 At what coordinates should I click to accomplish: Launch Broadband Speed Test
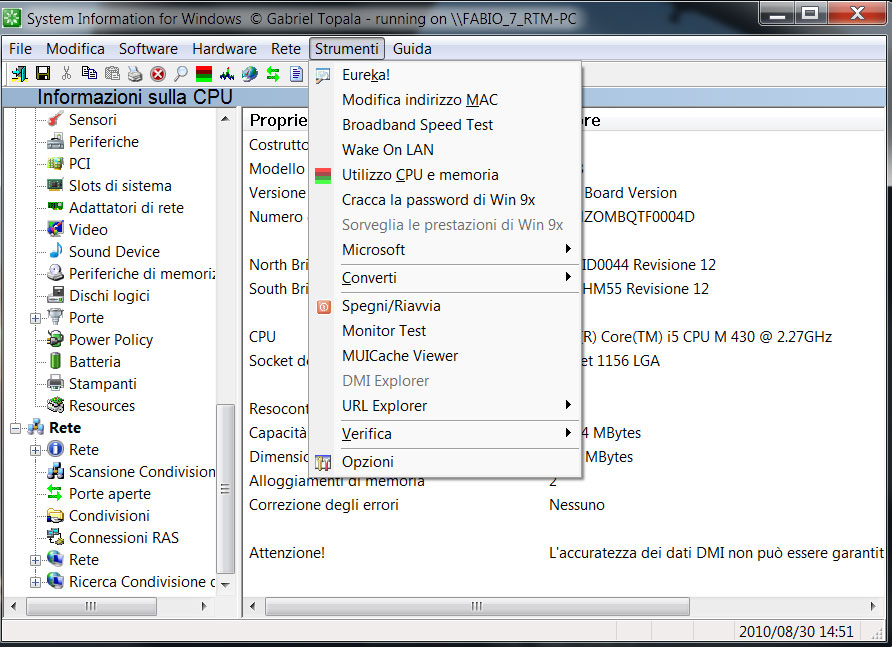445,125
